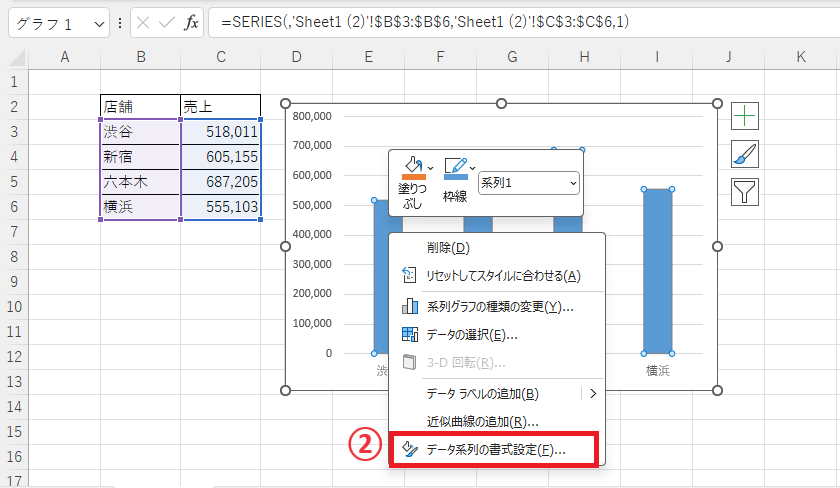This screenshot has height=488, width=840.
Task: Click cell with value 555,103
Action: tap(221, 207)
